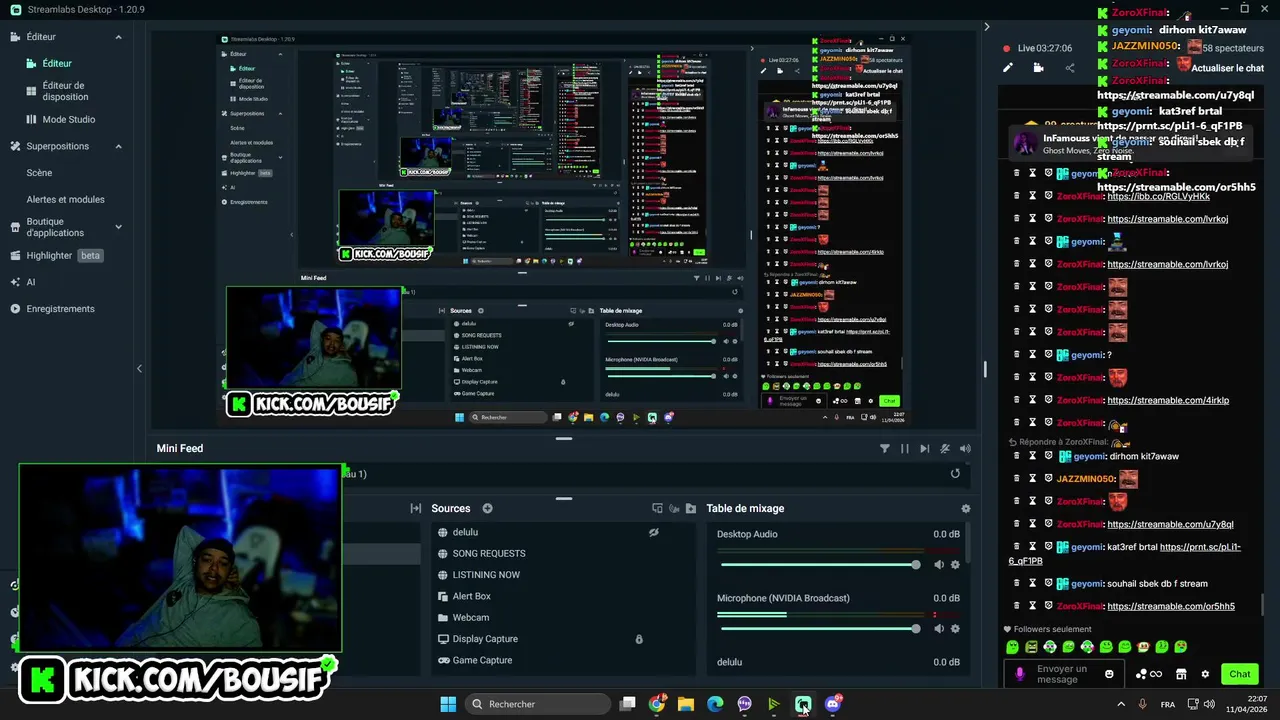Click the chat message input field
Image resolution: width=1280 pixels, height=720 pixels.
click(1066, 674)
